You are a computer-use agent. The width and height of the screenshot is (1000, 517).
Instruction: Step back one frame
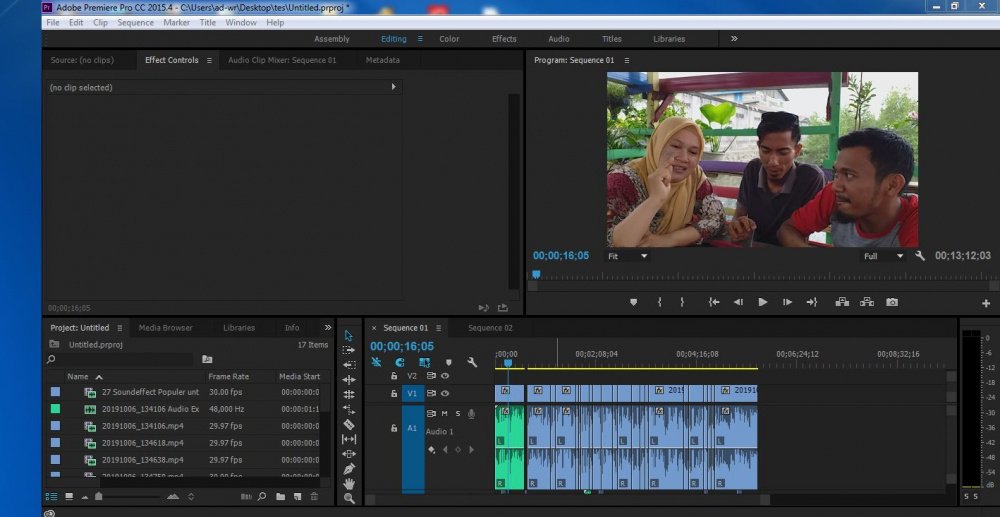[738, 302]
